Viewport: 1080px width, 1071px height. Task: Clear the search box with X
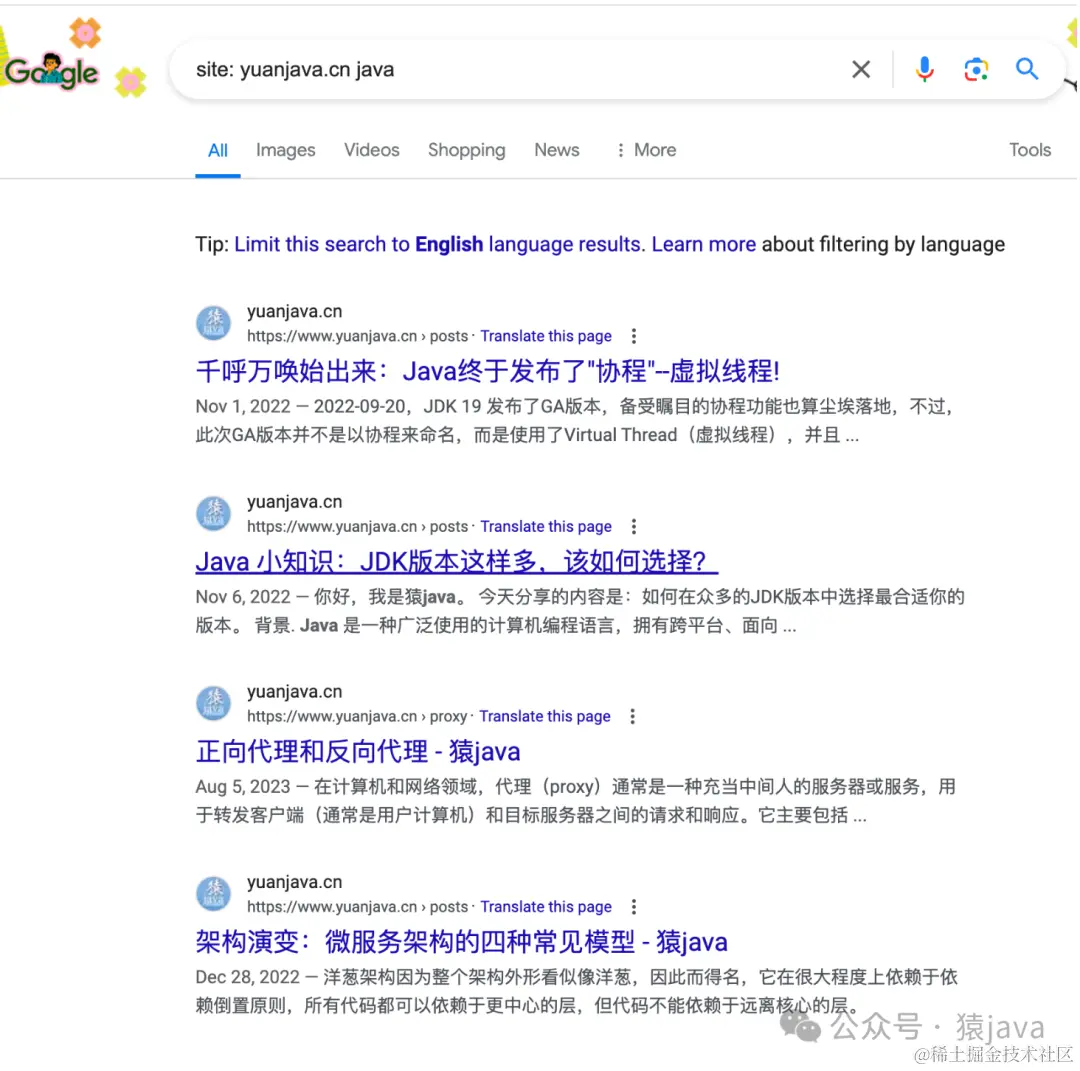(860, 70)
